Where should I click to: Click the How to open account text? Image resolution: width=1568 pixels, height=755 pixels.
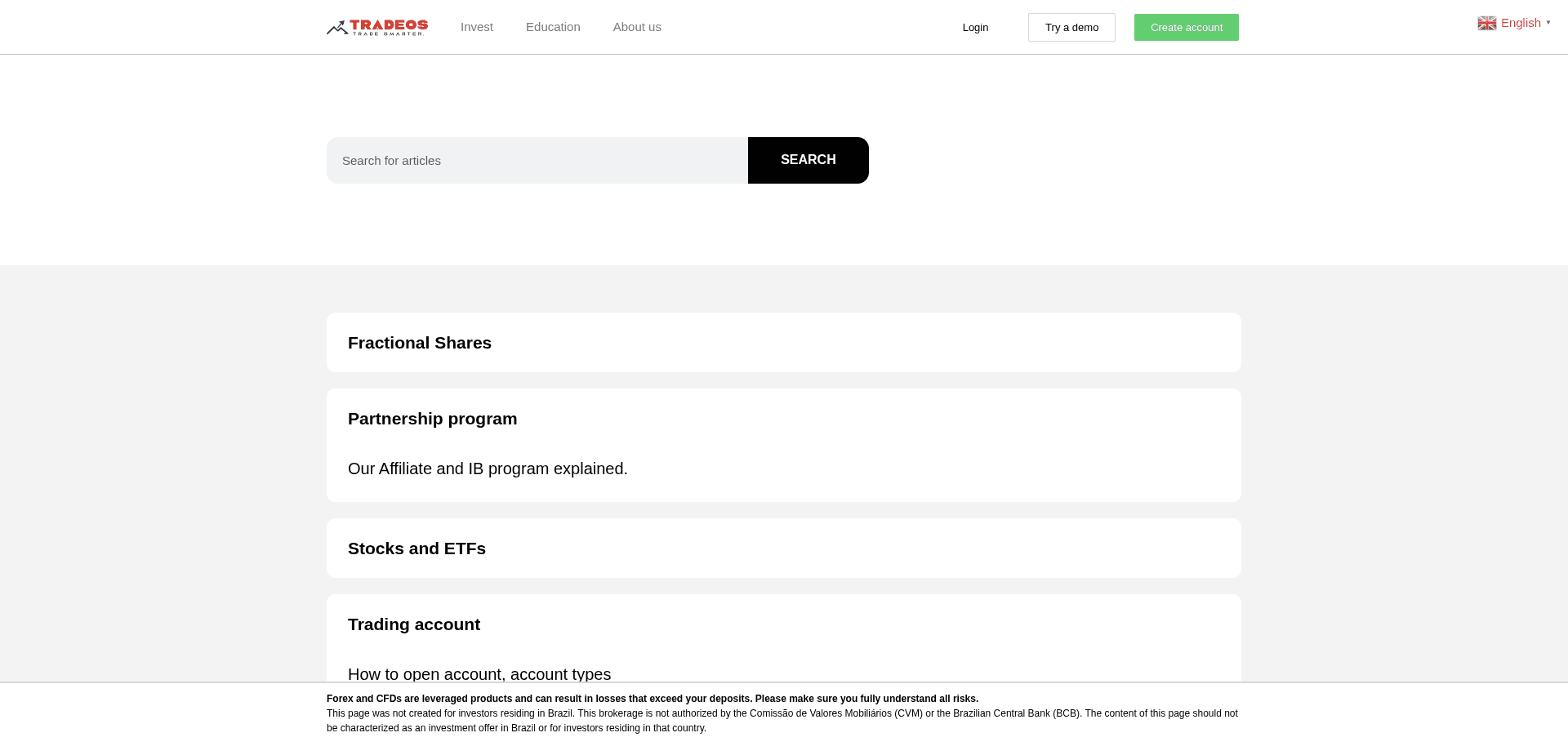click(479, 674)
